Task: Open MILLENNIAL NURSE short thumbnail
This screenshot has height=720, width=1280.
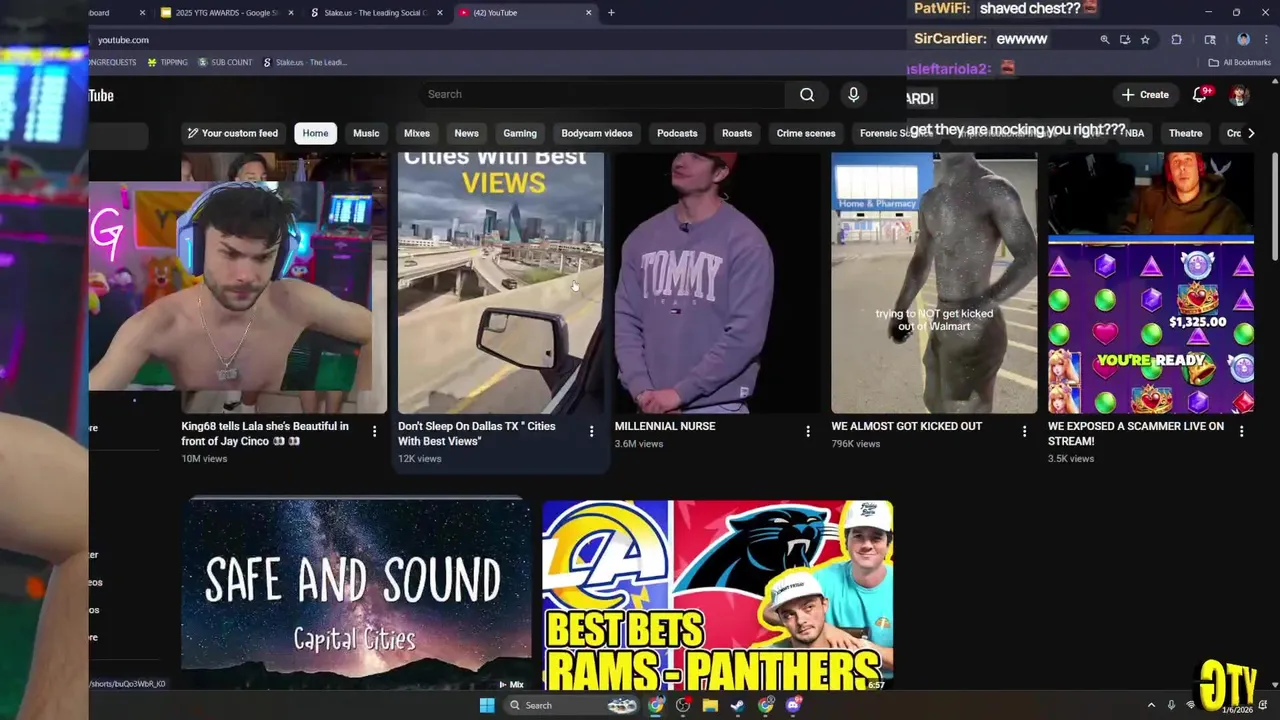Action: 717,283
